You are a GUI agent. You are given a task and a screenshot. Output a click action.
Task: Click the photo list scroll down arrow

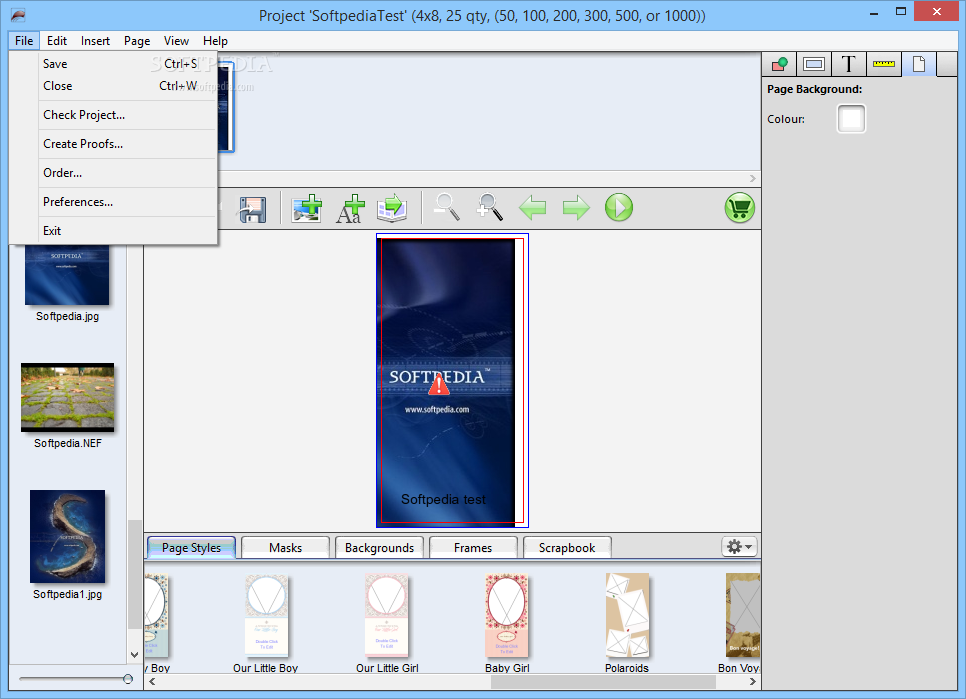[134, 655]
